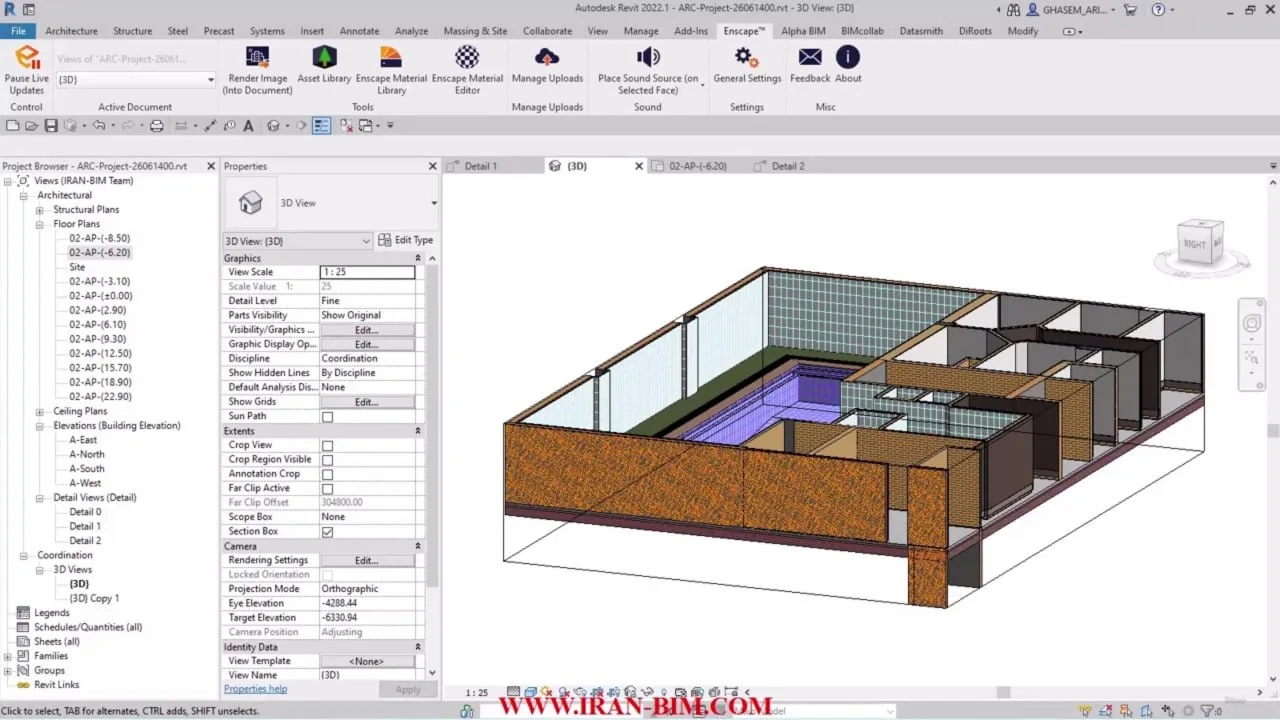Click Edit for Visibility/Graphics overrides
This screenshot has height=720, width=1280.
[367, 330]
